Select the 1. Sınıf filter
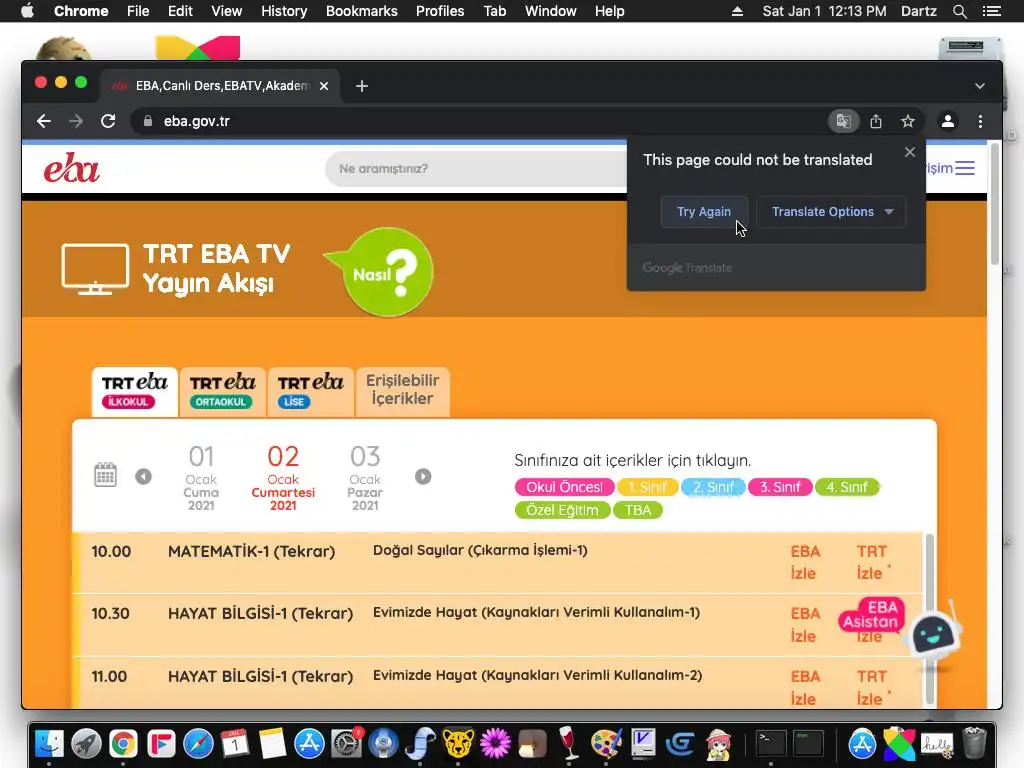 click(x=647, y=487)
